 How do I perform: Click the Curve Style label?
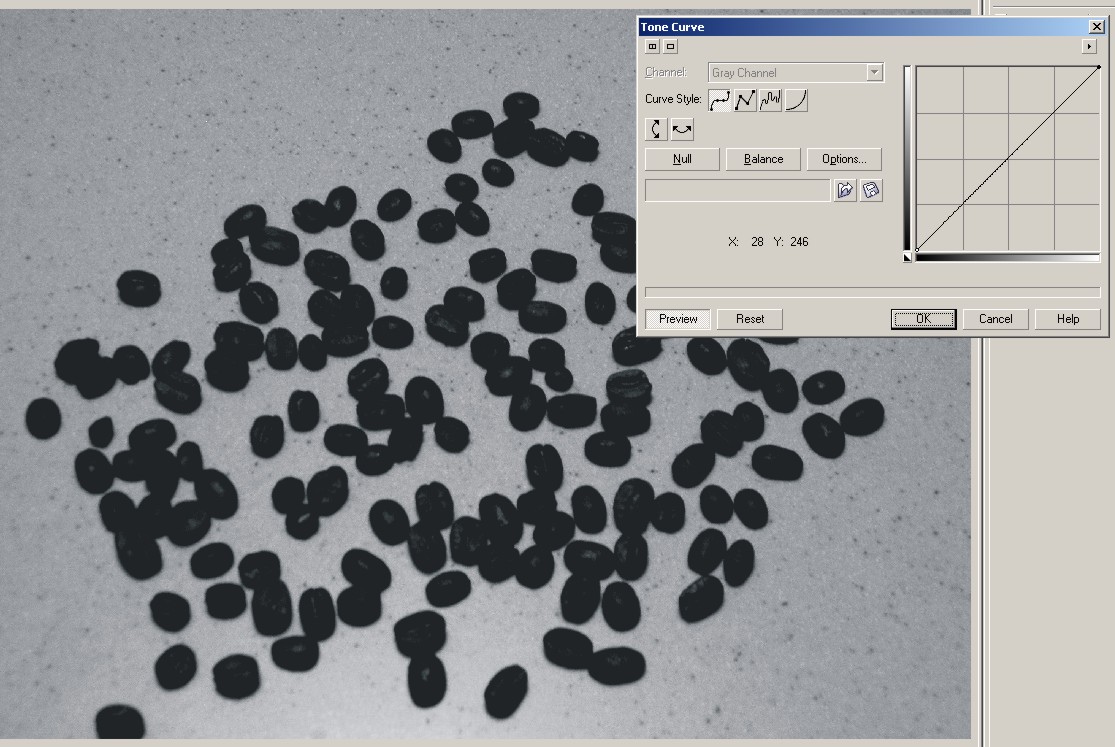coord(673,99)
